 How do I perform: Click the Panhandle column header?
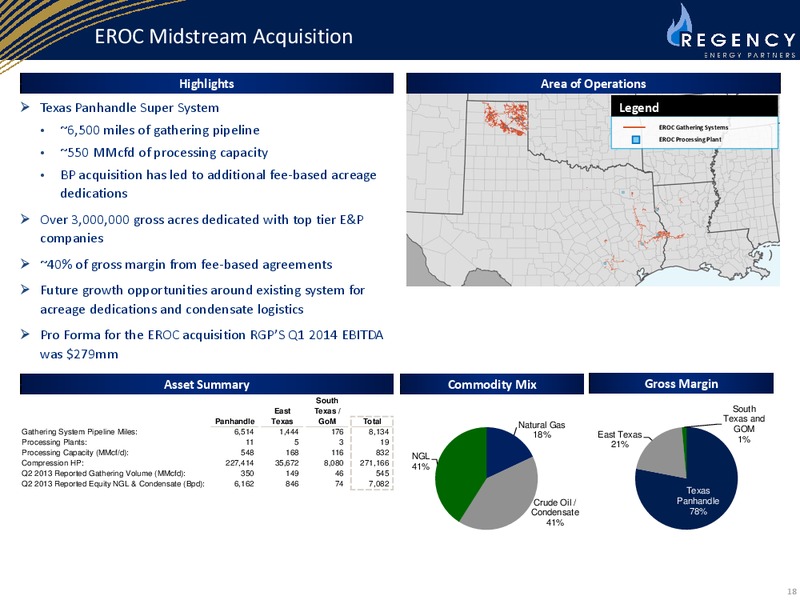pyautogui.click(x=235, y=421)
